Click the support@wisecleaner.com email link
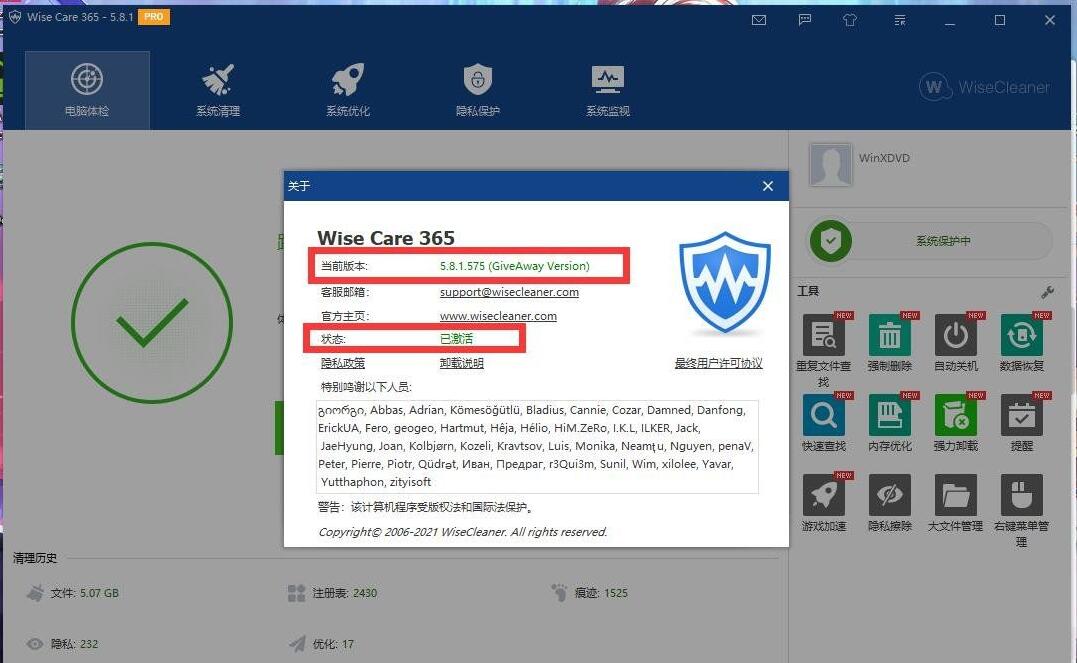The height and width of the screenshot is (663, 1077). tap(509, 292)
